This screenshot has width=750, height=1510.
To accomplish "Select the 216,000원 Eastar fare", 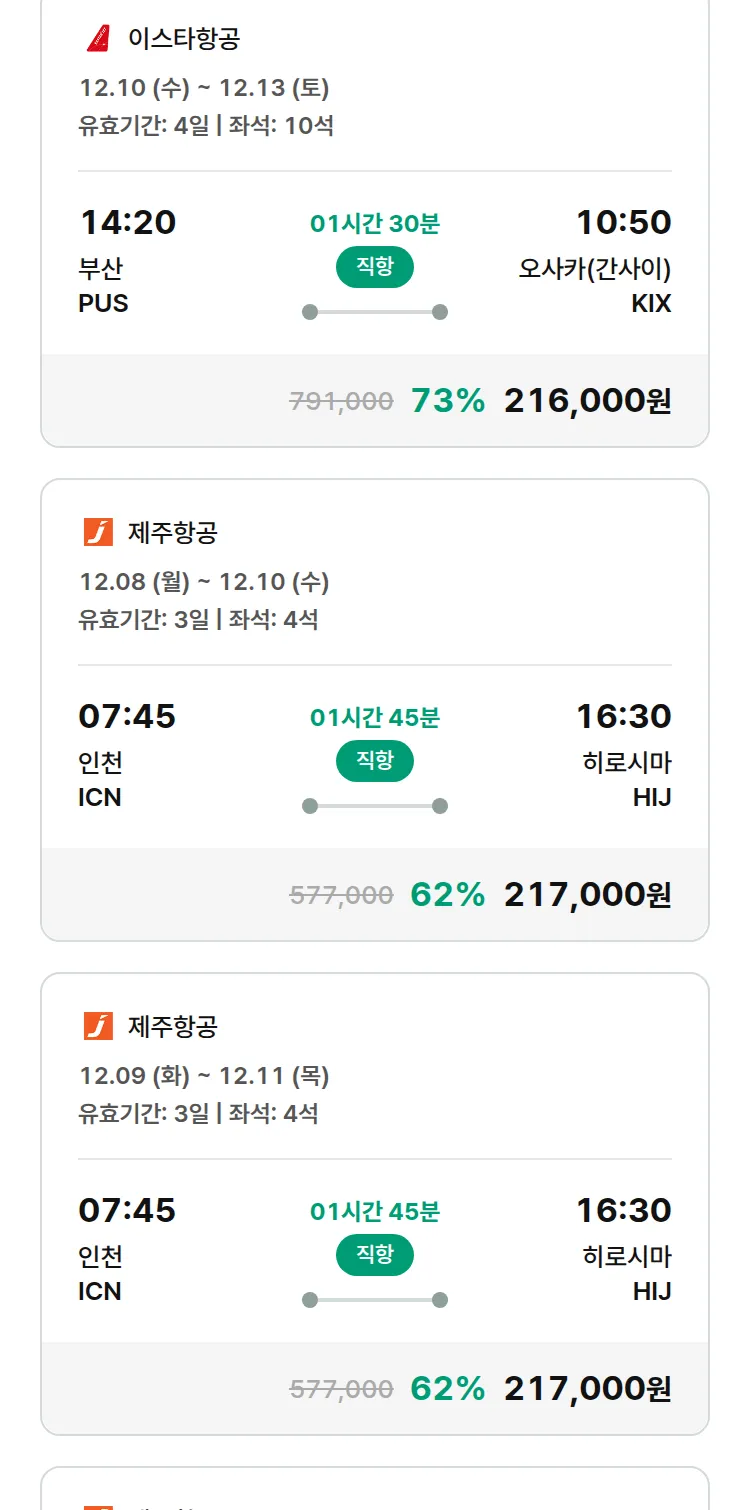I will [587, 401].
